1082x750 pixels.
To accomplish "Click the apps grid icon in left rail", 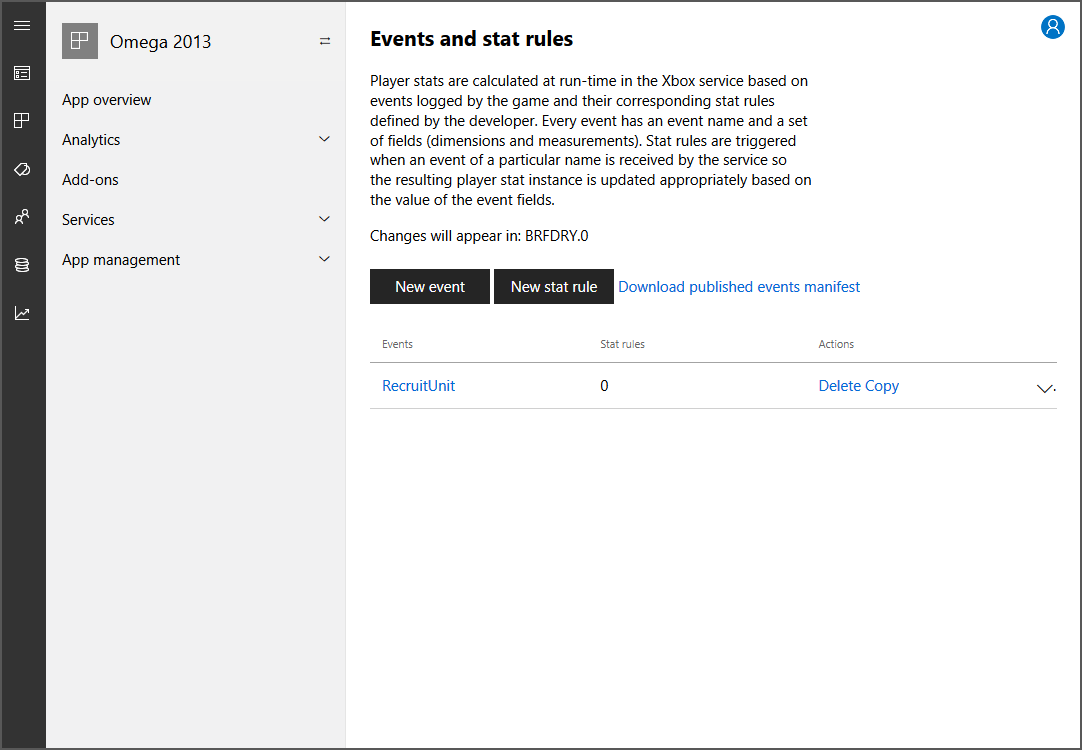I will pos(22,121).
